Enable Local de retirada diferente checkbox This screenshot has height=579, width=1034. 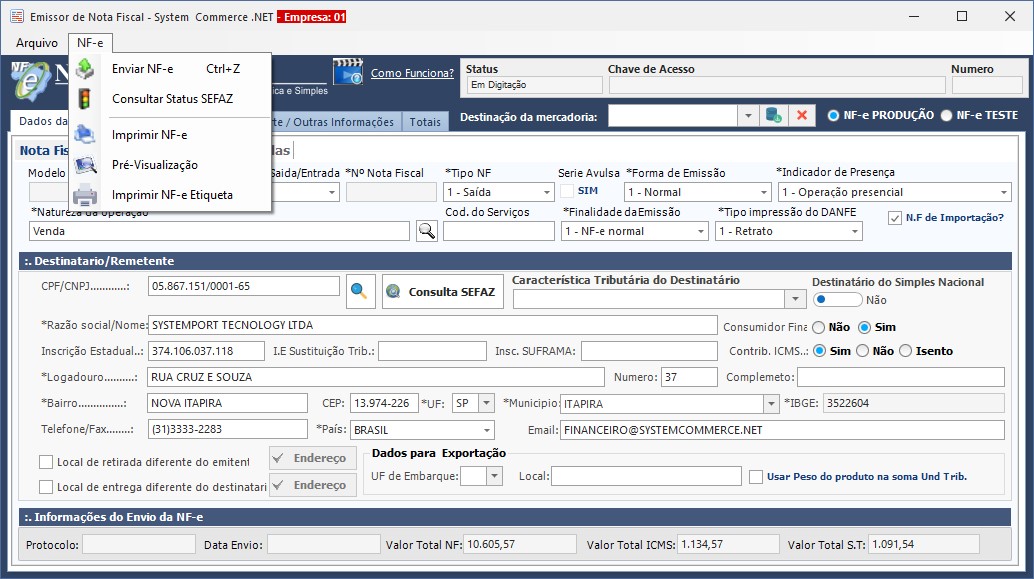[46, 462]
